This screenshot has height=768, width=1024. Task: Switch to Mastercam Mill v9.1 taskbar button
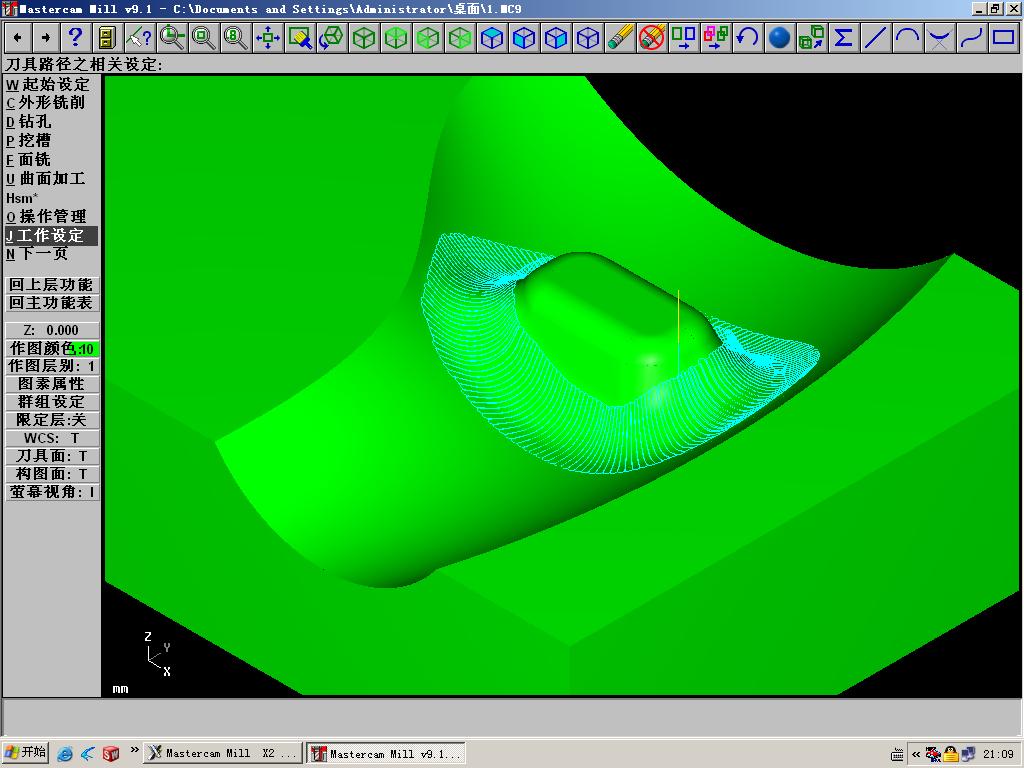(386, 754)
